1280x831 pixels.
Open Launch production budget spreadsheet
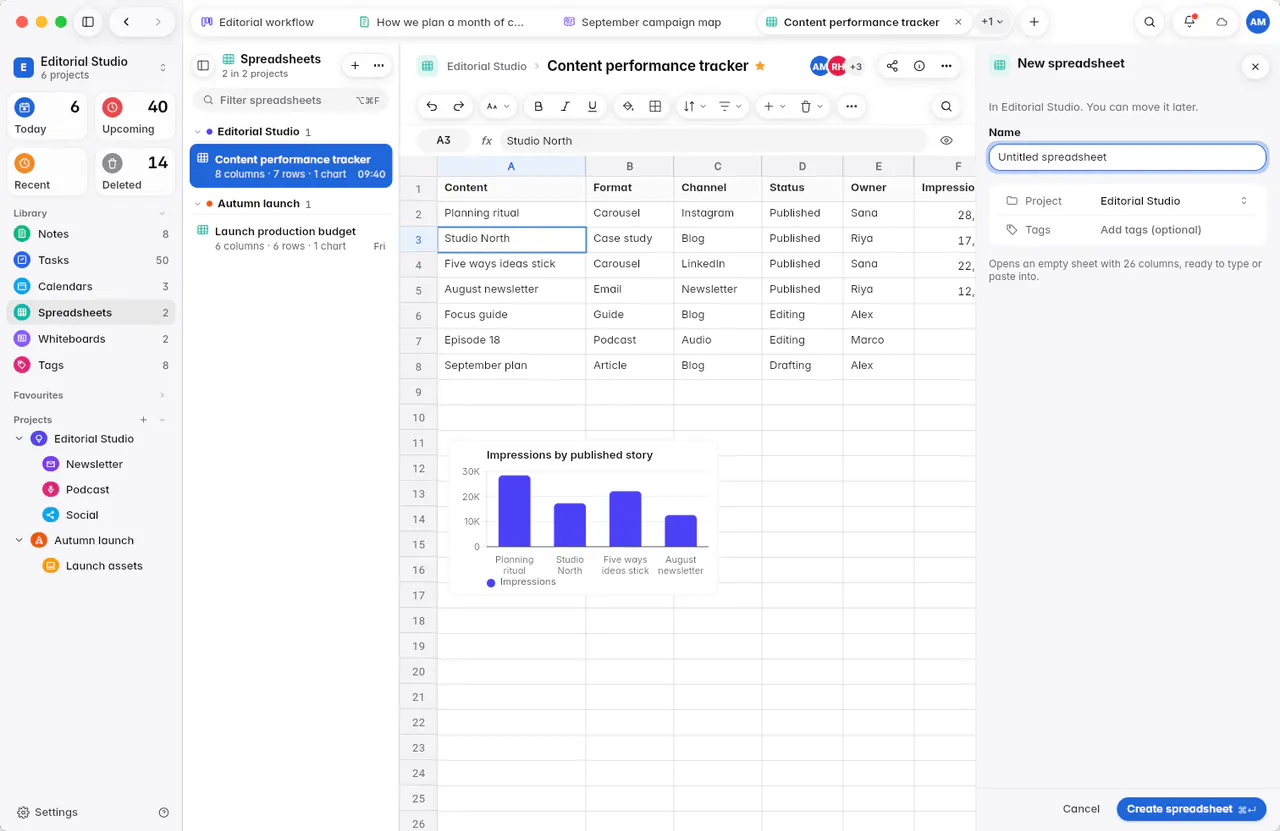[291, 238]
